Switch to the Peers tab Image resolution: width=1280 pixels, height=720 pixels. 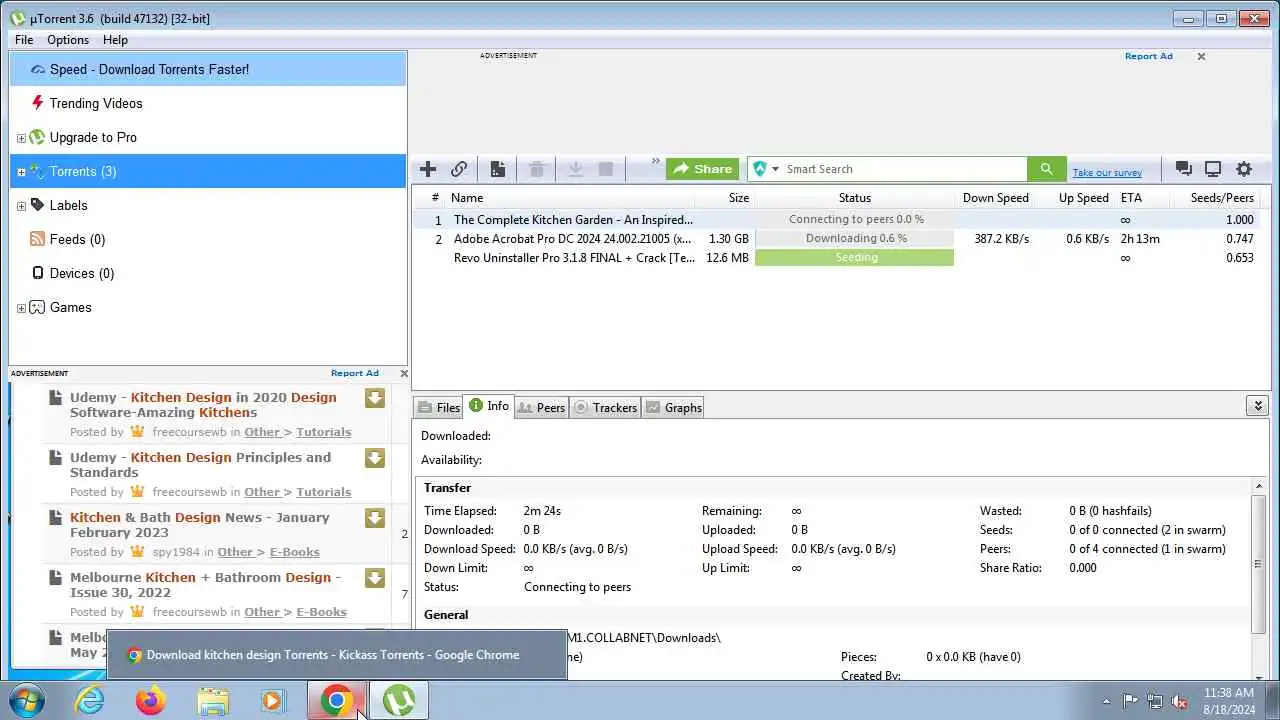[542, 407]
